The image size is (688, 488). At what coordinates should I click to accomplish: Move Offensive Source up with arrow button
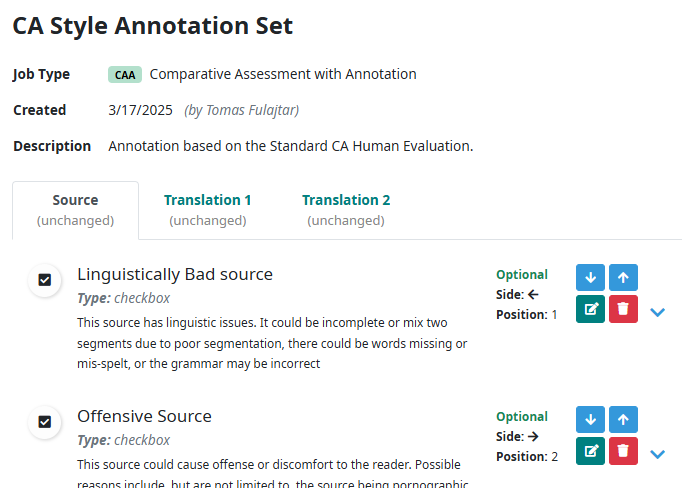623,420
